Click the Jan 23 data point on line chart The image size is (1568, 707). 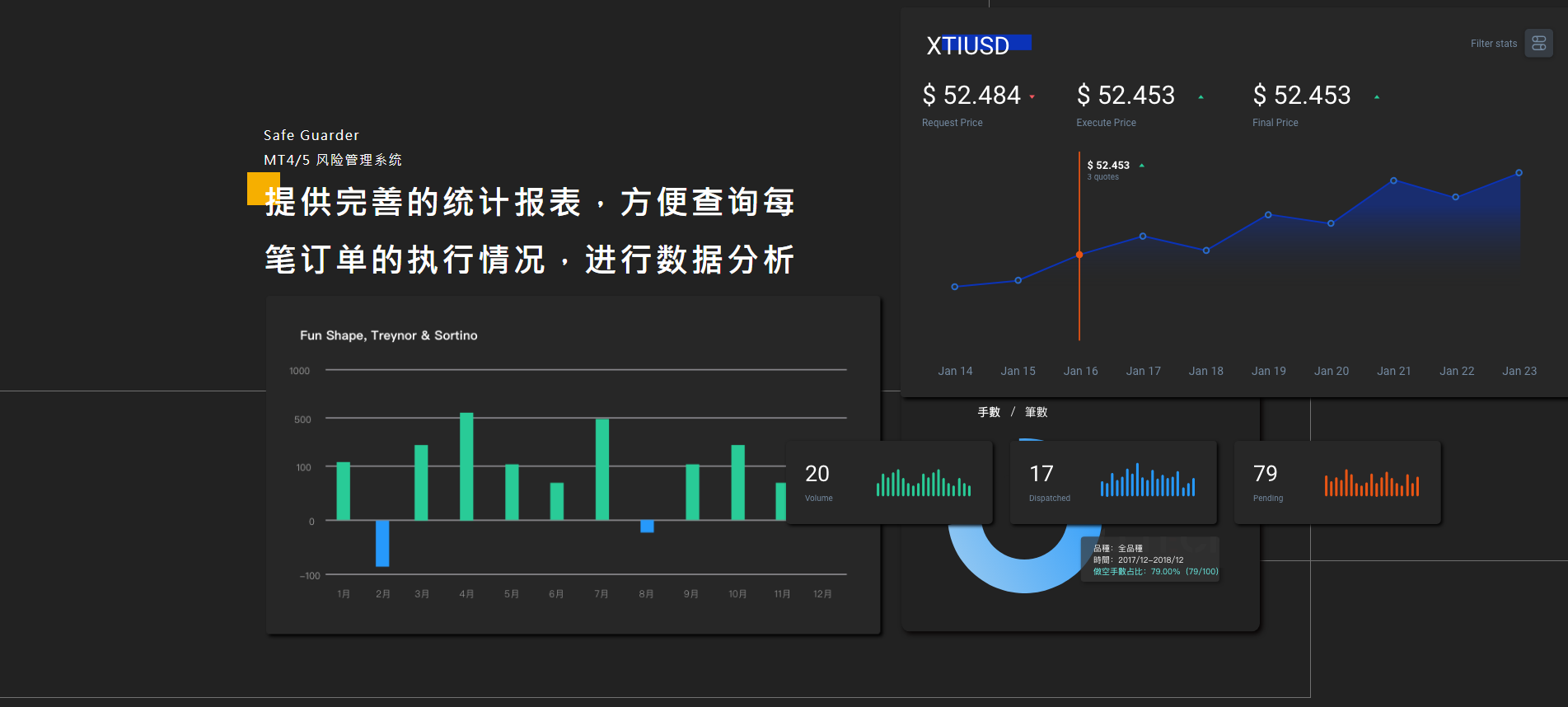(1519, 173)
